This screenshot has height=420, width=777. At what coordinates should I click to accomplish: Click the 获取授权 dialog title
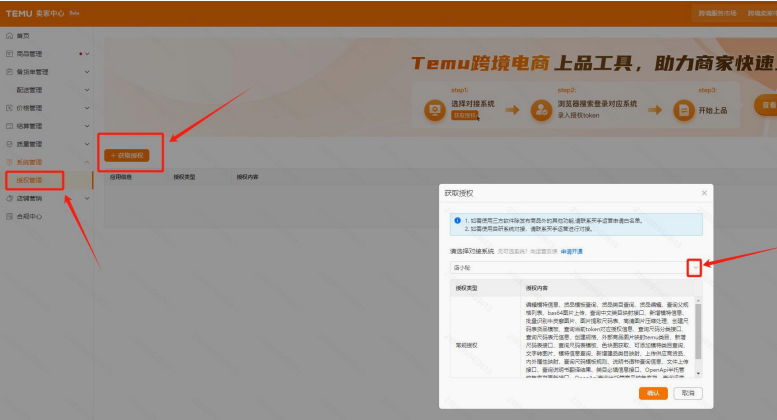[x=459, y=193]
